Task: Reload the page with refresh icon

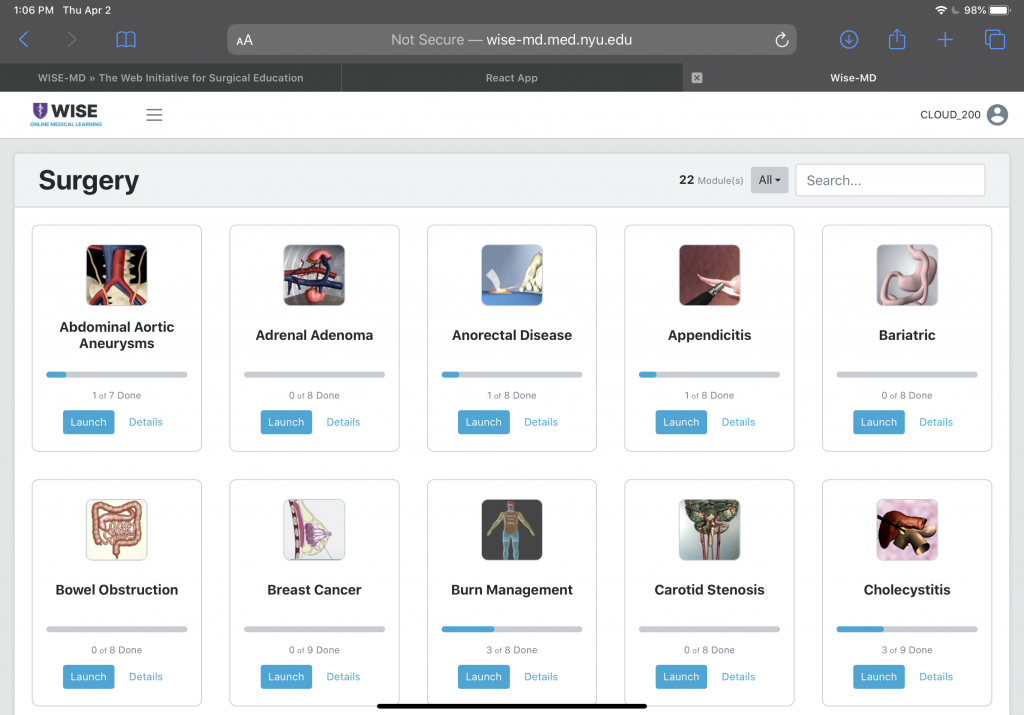Action: [782, 40]
